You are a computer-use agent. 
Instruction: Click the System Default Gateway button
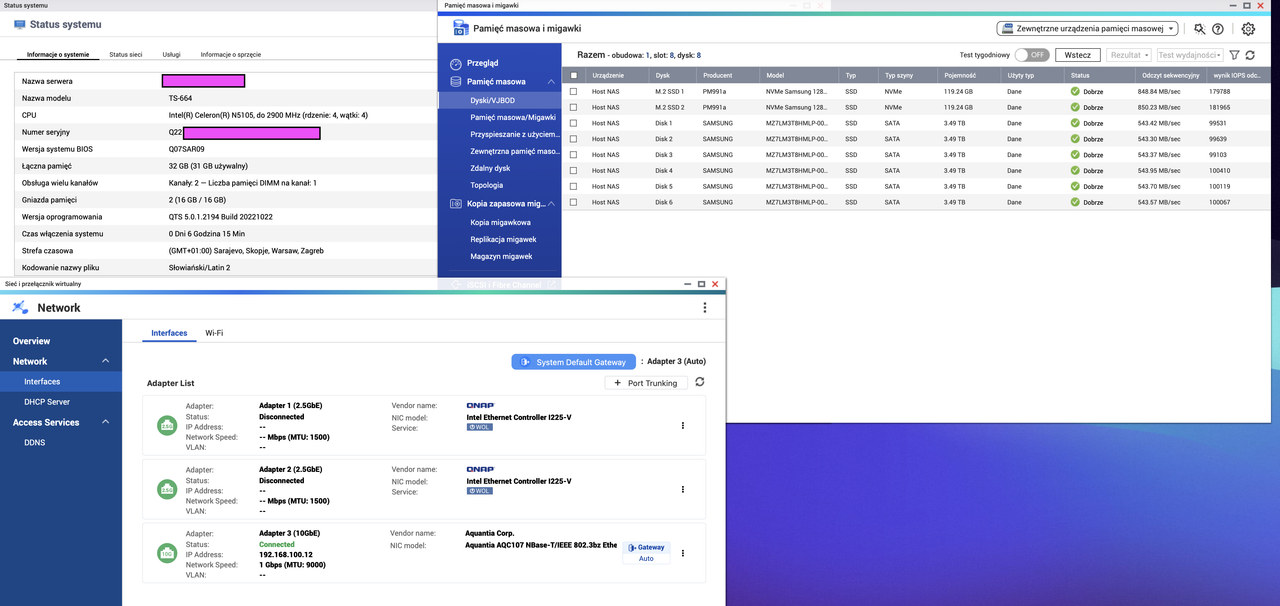[573, 362]
